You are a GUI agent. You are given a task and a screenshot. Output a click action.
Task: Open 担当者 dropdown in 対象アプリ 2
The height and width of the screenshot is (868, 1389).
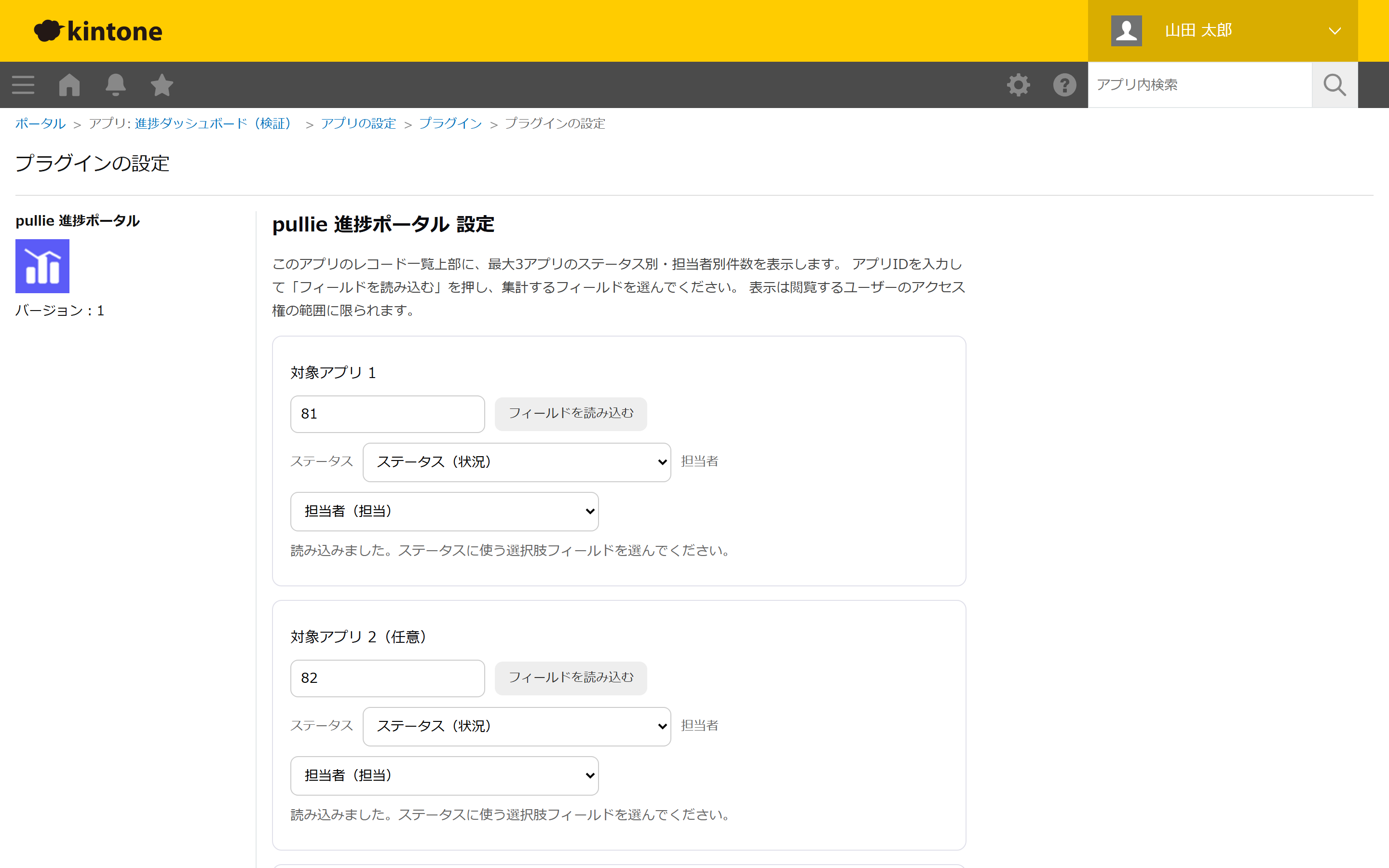pyautogui.click(x=444, y=775)
